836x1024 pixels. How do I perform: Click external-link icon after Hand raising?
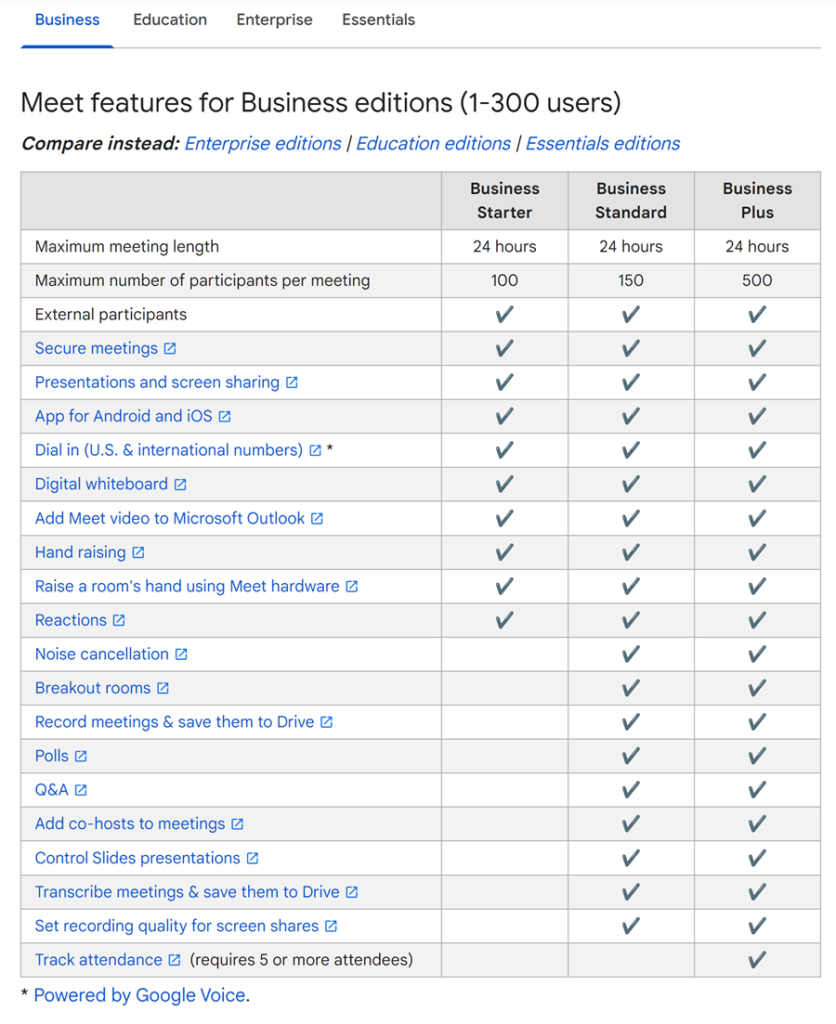coord(138,552)
